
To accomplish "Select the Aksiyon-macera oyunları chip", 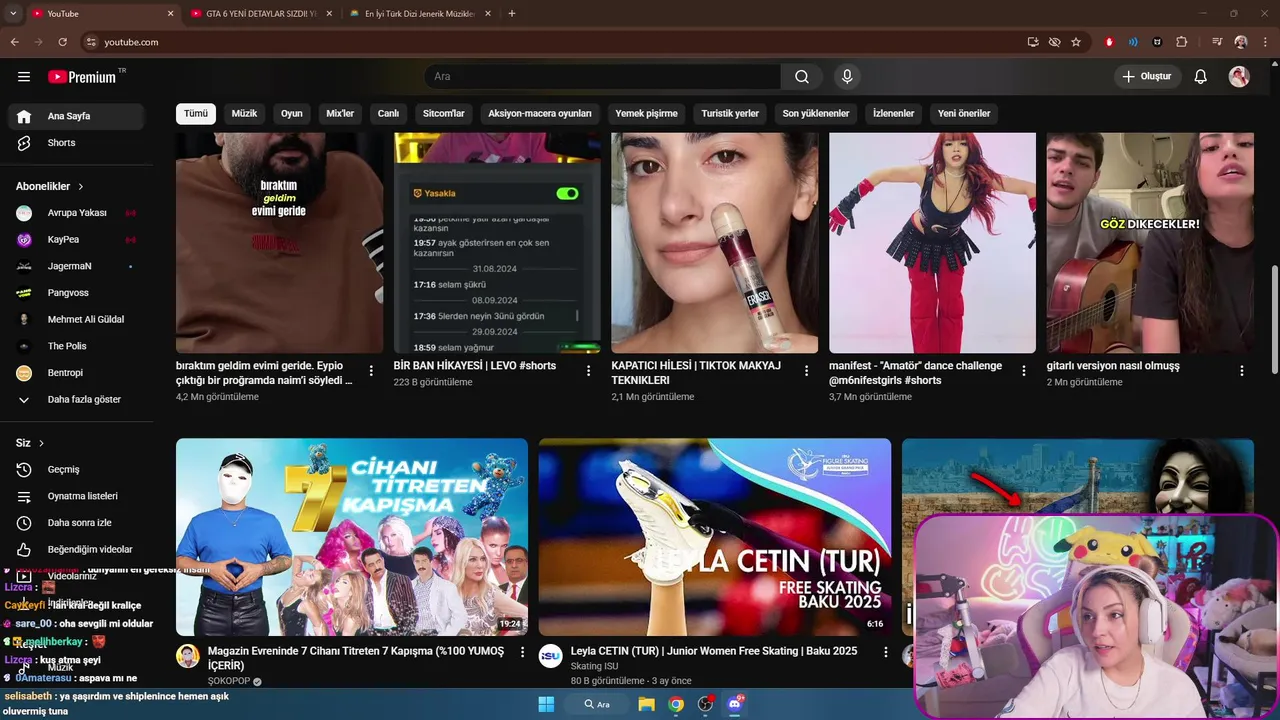I will [540, 114].
